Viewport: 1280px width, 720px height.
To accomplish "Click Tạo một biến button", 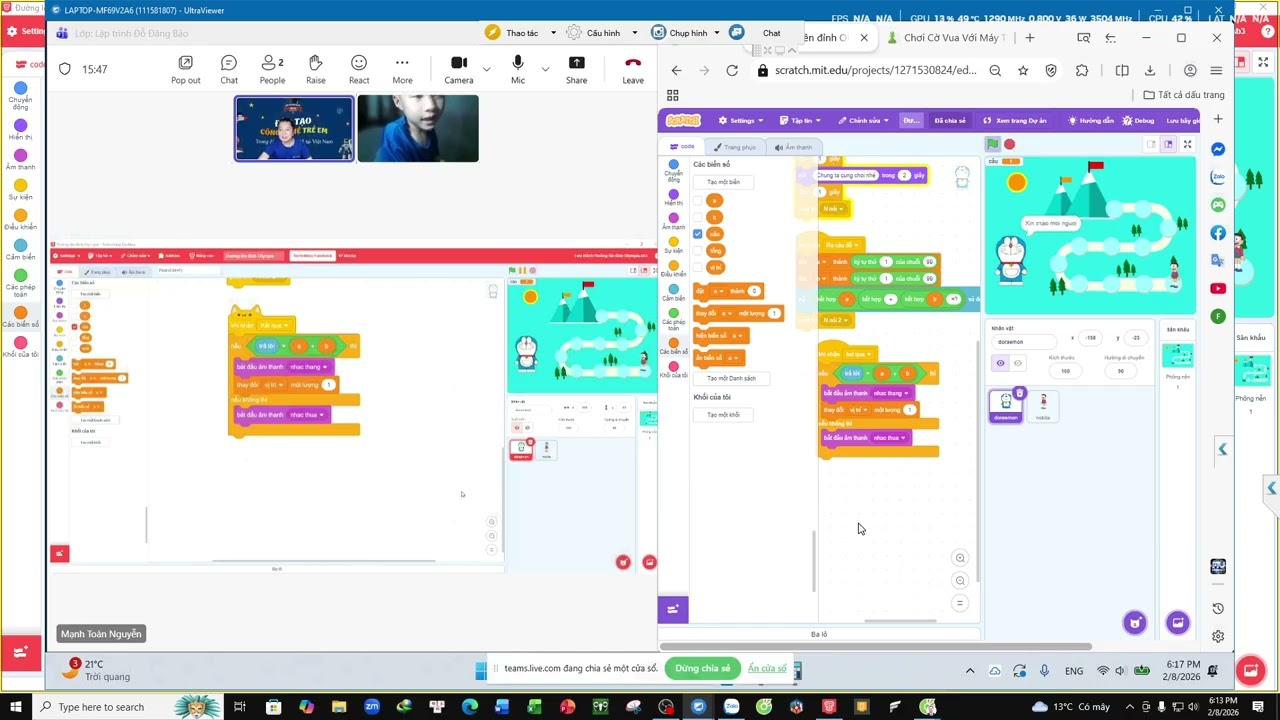I will 723,182.
